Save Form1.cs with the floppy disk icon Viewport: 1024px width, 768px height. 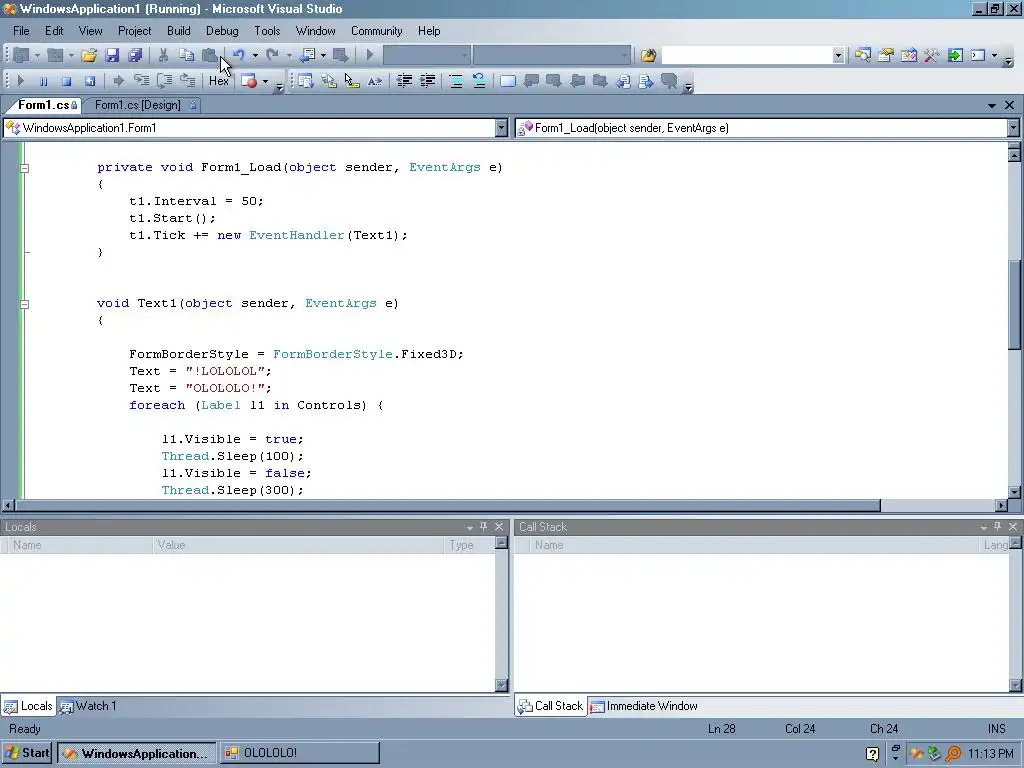112,56
